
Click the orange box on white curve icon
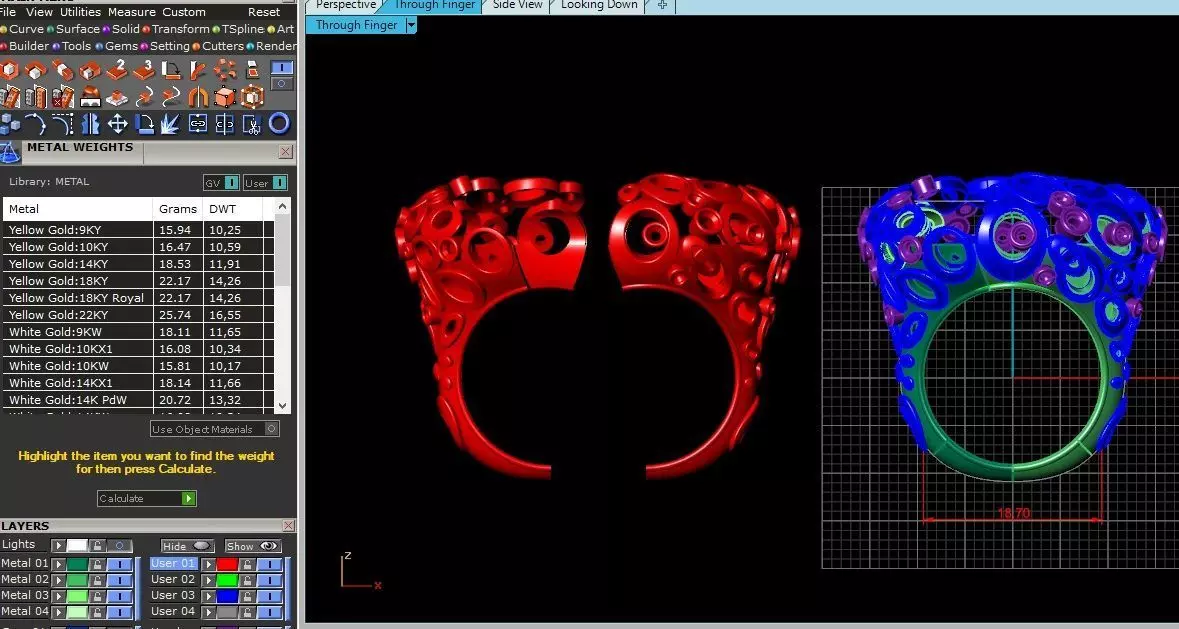[x=144, y=96]
